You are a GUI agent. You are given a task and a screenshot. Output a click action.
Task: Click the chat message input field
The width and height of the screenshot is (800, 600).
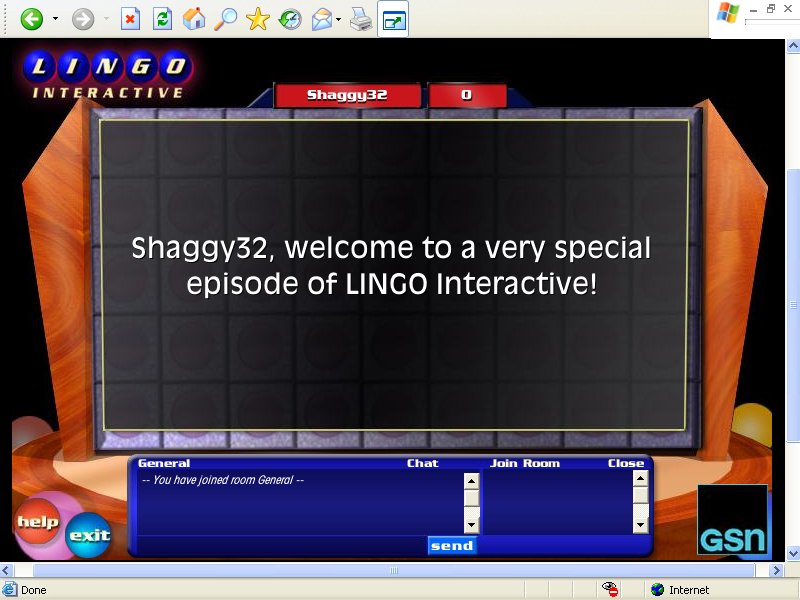coord(280,546)
